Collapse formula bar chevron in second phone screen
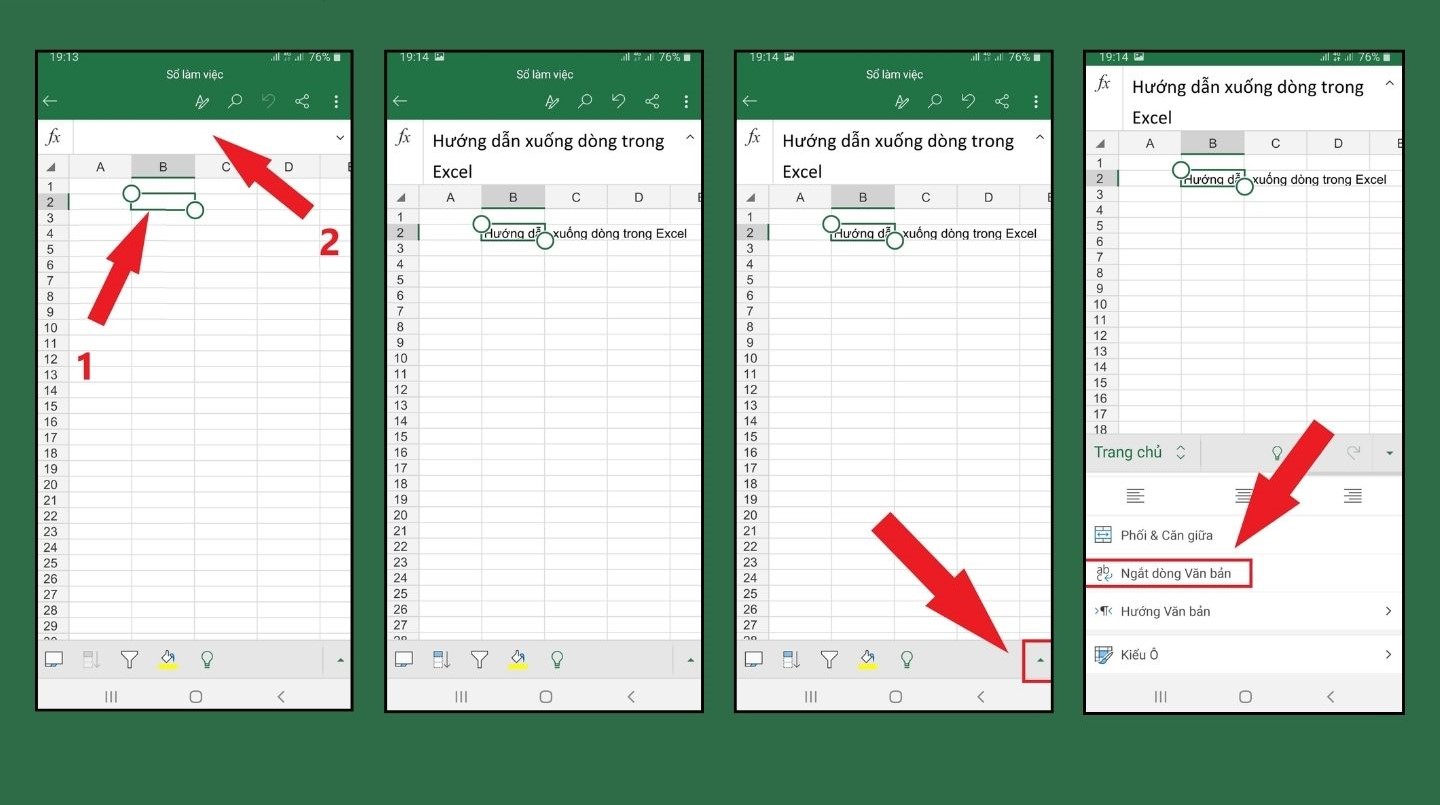Screen dimensions: 1440x805 click(x=690, y=137)
